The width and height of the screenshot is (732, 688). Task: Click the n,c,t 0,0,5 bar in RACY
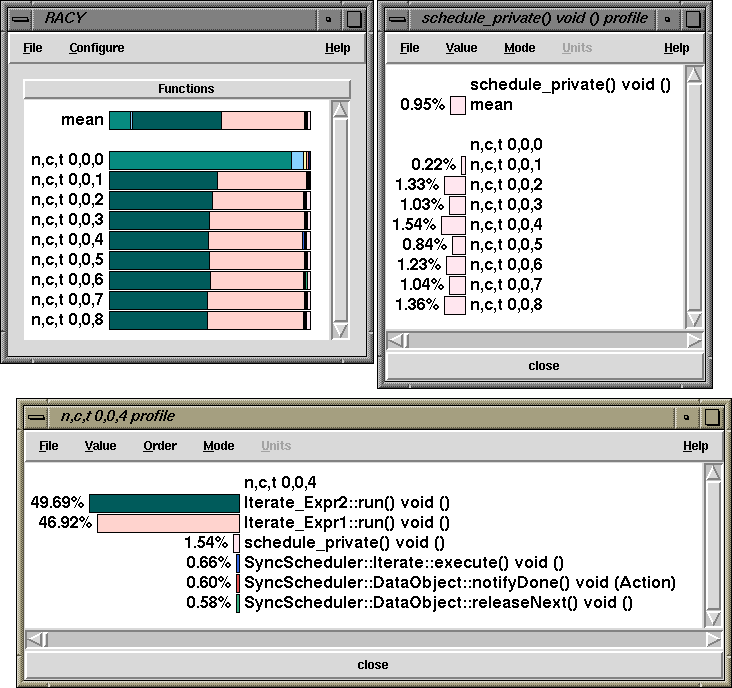[x=210, y=260]
